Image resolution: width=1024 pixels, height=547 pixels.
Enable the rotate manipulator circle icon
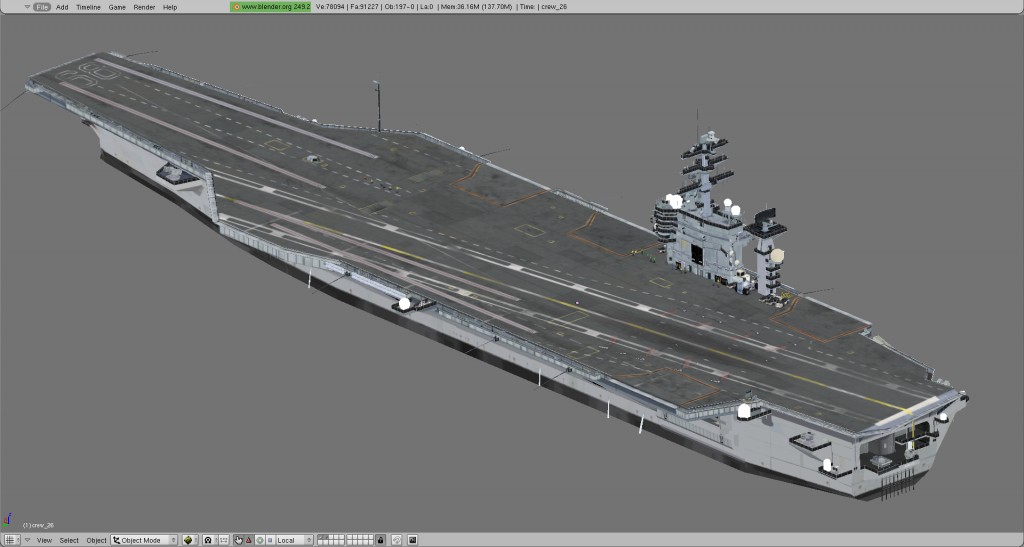coord(259,540)
